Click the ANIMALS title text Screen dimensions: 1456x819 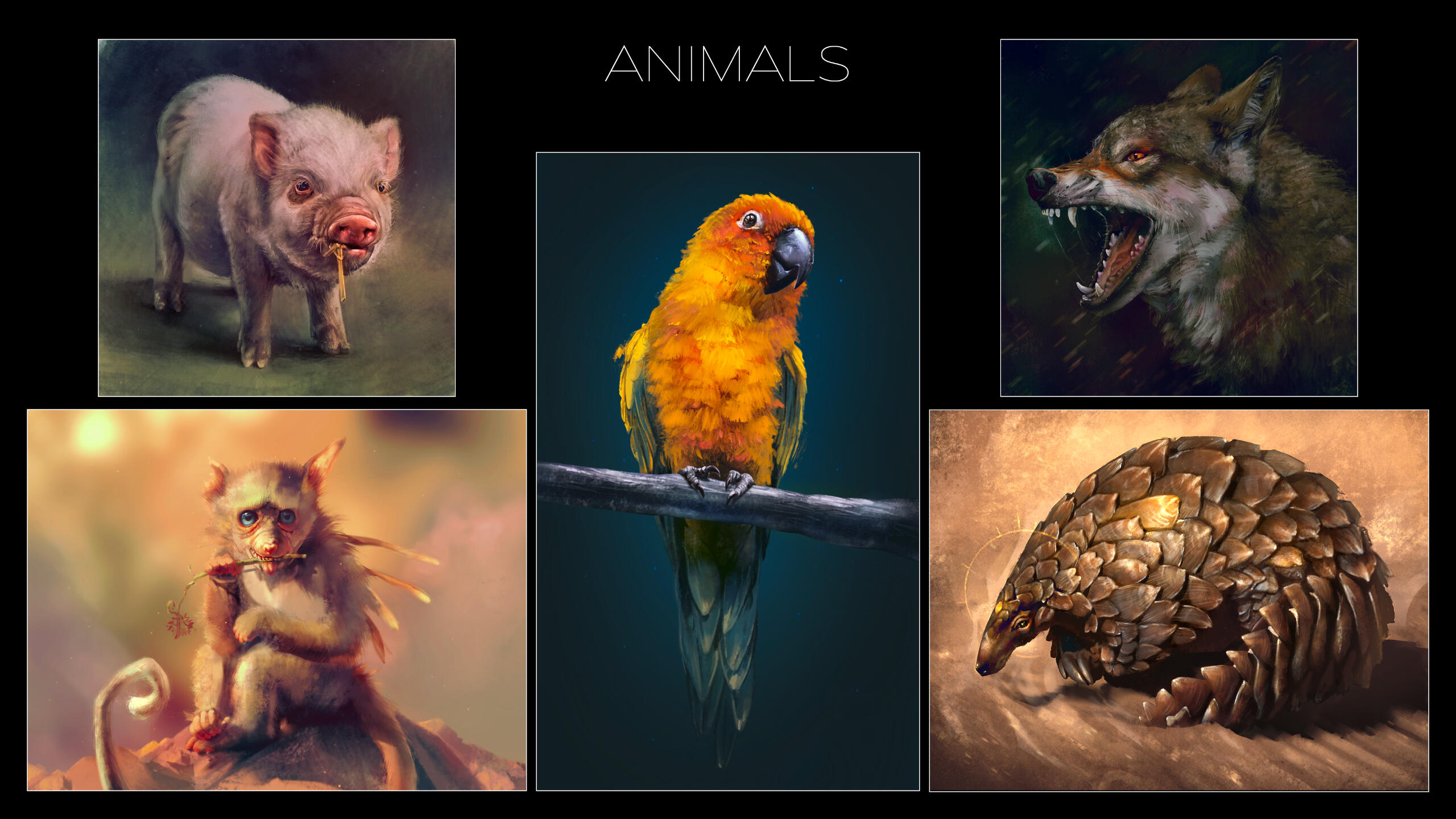coord(727,64)
